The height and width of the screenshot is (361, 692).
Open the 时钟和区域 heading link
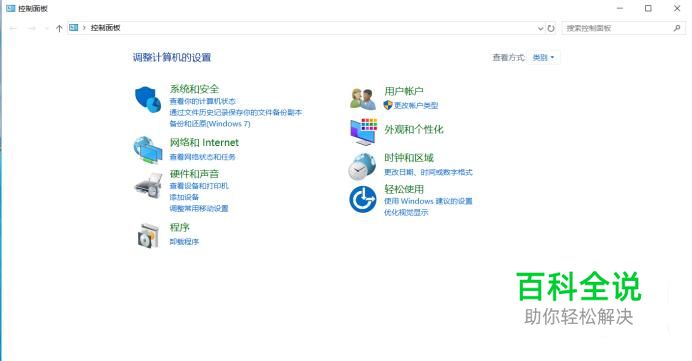pyautogui.click(x=409, y=158)
